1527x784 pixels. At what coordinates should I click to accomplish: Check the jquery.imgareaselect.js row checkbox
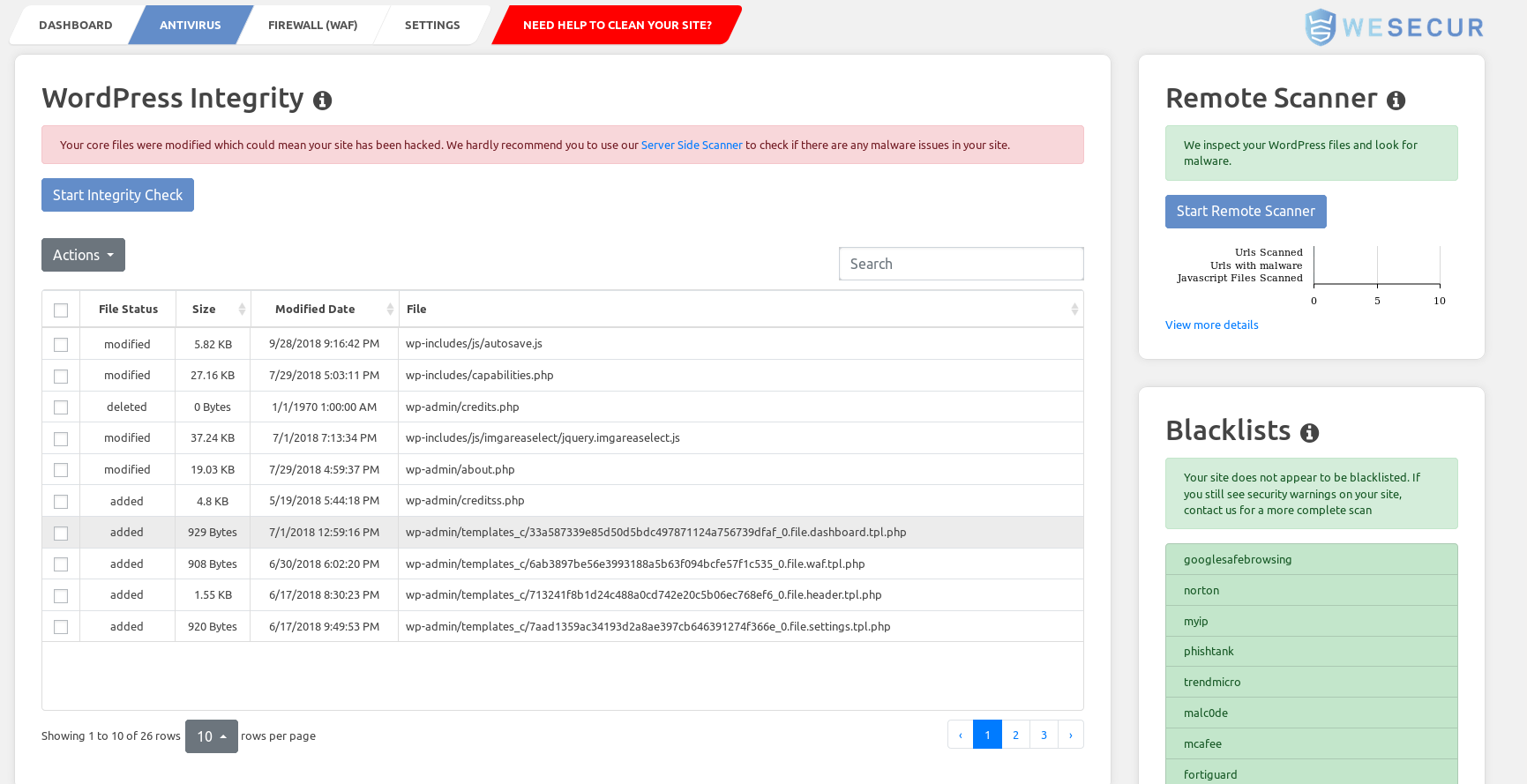tap(61, 439)
